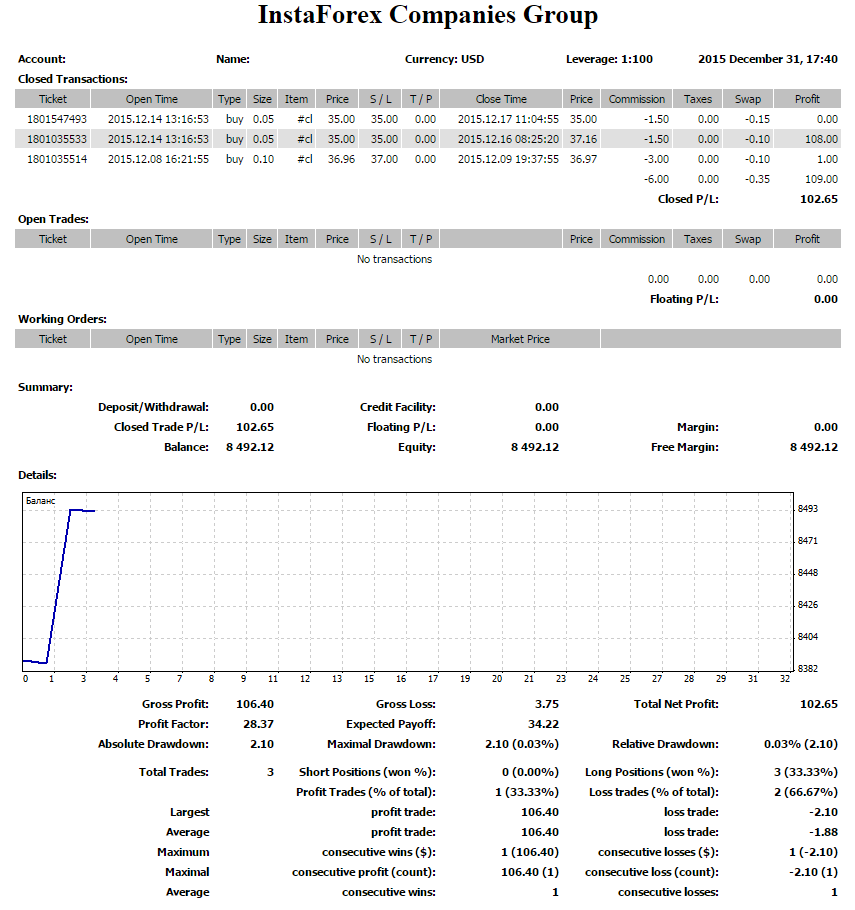The height and width of the screenshot is (910, 855).
Task: Select ticket number 1801035533
Action: [x=57, y=139]
